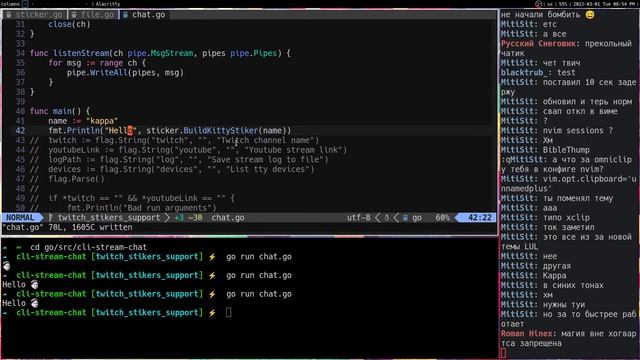Switch to the file.go buffer tab
Viewport: 640px width, 360px height.
click(x=93, y=15)
